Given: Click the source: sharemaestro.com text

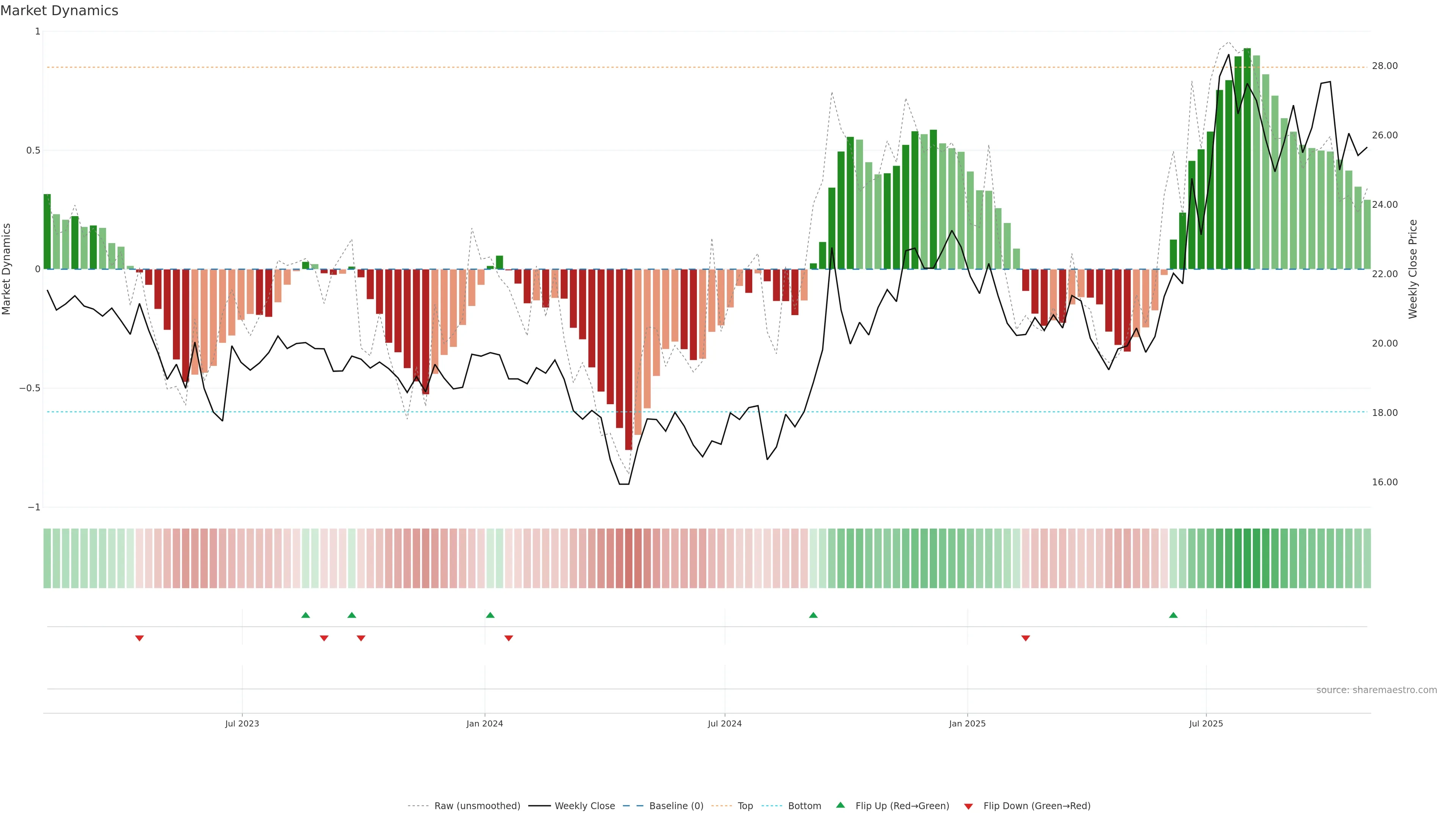Looking at the screenshot, I should point(1376,690).
